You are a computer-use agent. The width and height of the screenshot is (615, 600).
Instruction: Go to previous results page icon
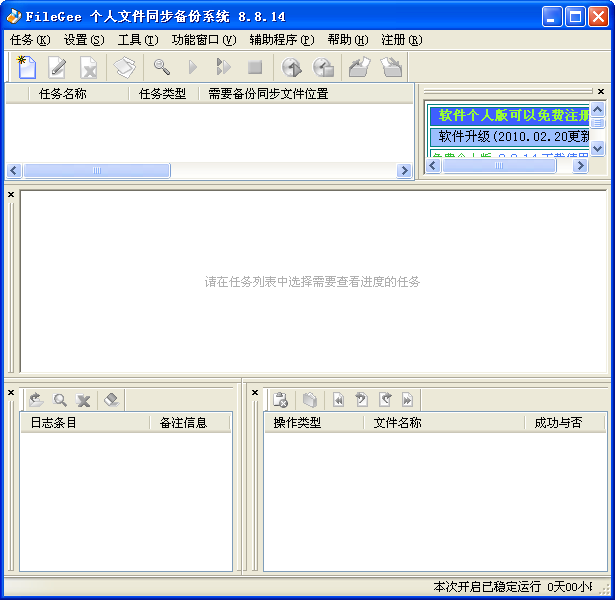(x=362, y=400)
